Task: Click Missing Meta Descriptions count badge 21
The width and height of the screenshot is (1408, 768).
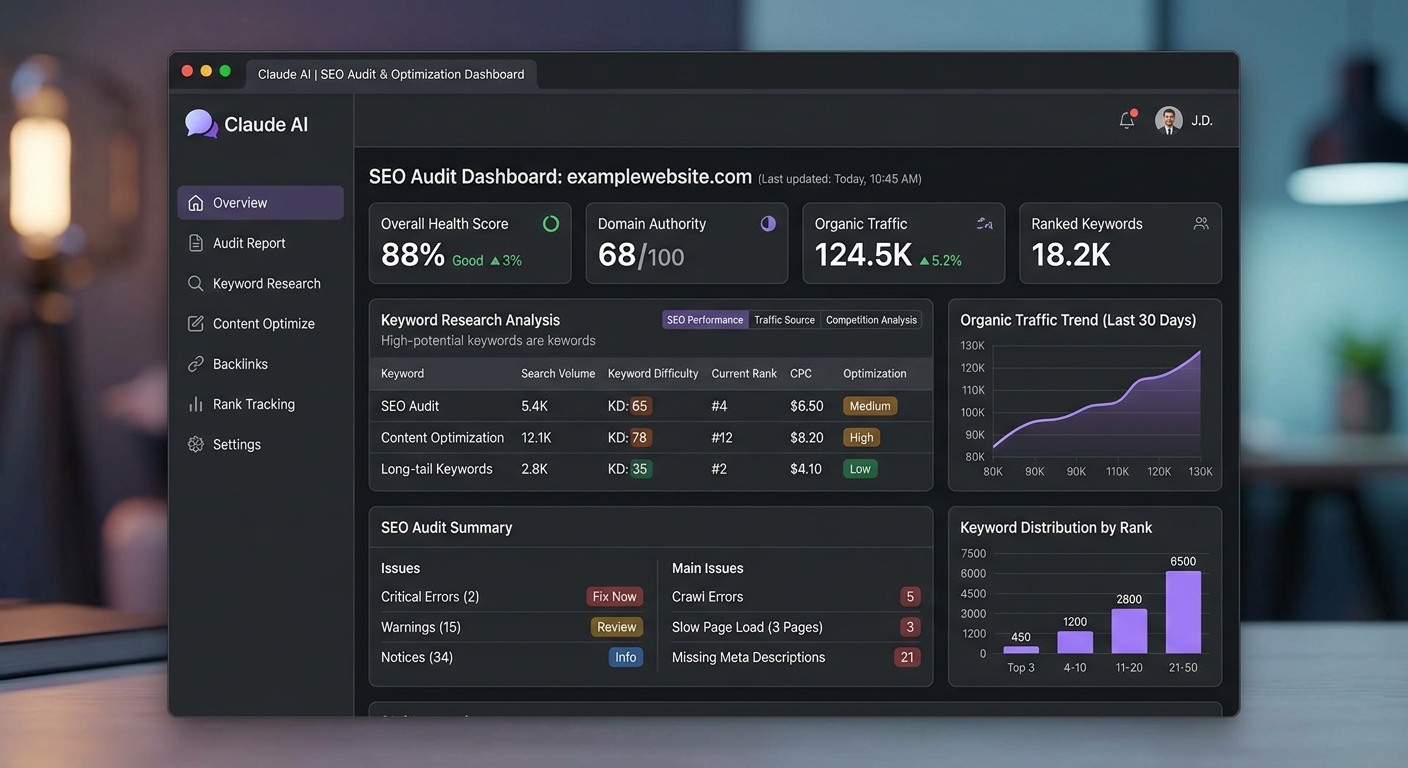Action: [907, 657]
